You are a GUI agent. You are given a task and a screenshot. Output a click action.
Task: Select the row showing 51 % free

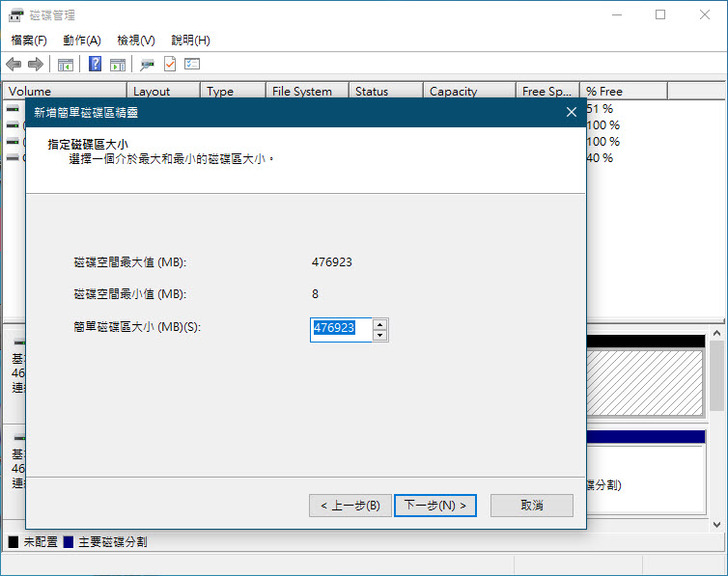click(x=600, y=109)
